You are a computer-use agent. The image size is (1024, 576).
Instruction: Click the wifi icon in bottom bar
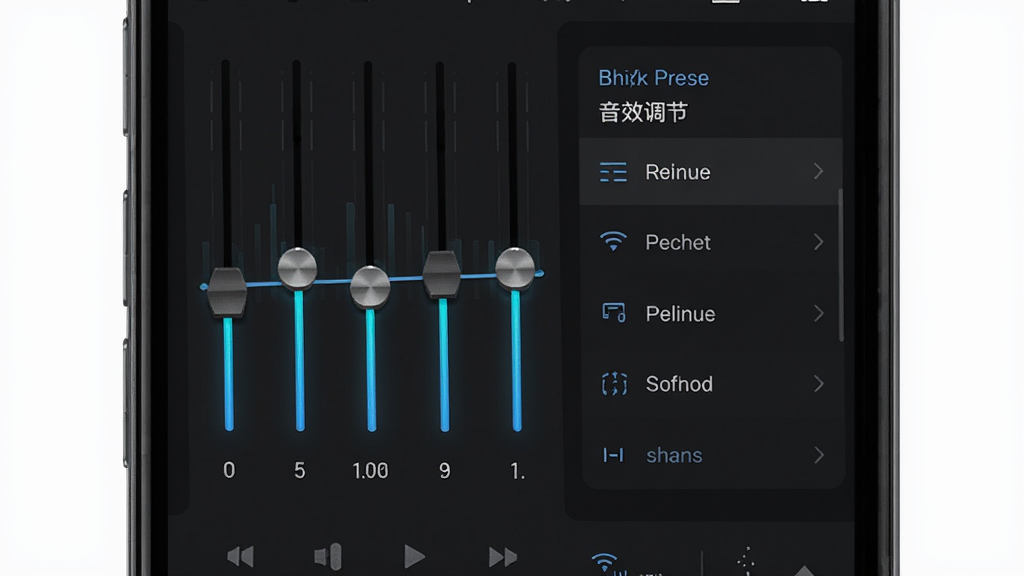(x=606, y=564)
